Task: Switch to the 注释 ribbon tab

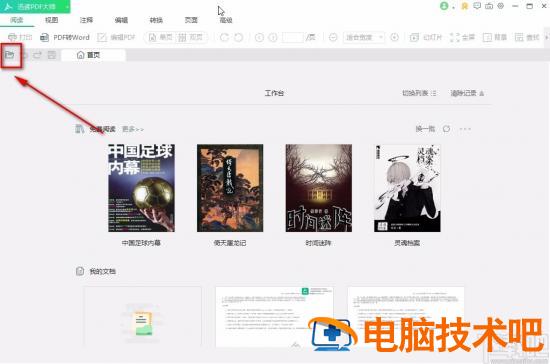Action: 86,20
